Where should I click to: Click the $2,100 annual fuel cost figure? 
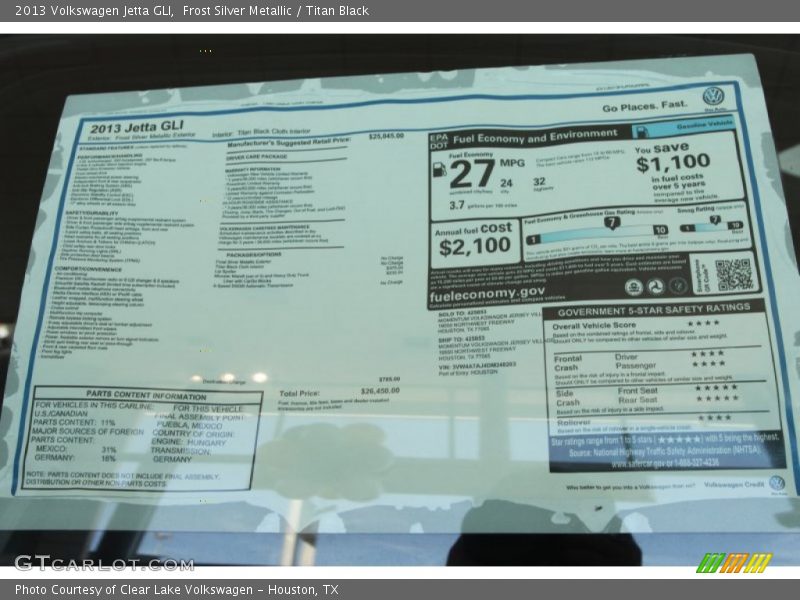[474, 246]
